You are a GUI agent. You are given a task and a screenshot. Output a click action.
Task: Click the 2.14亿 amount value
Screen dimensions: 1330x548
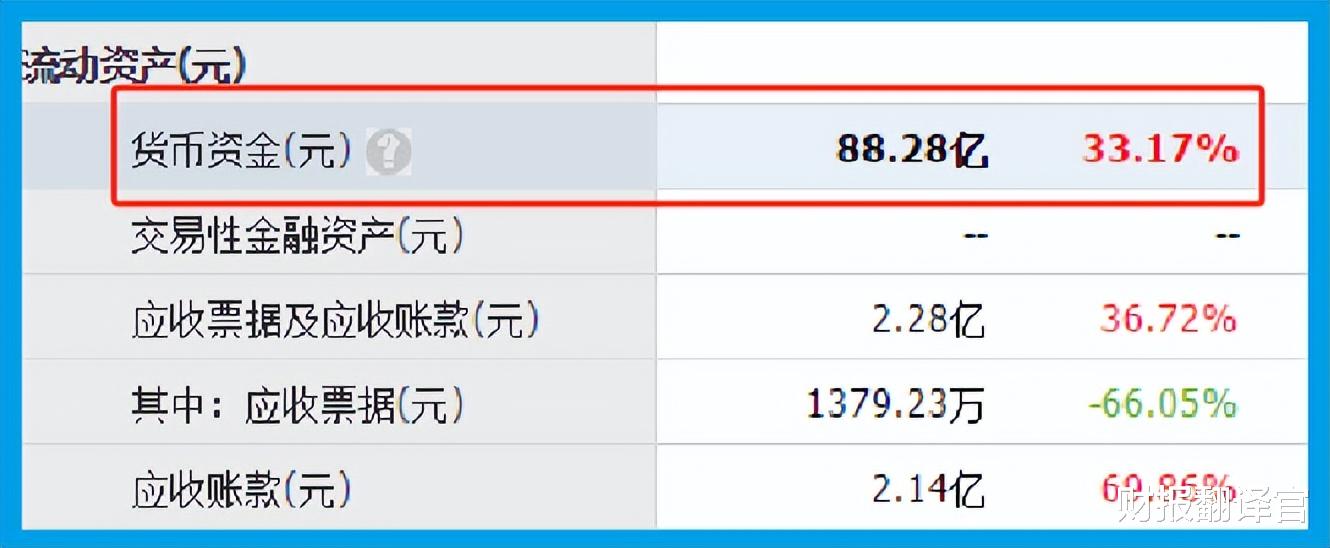pyautogui.click(x=928, y=490)
